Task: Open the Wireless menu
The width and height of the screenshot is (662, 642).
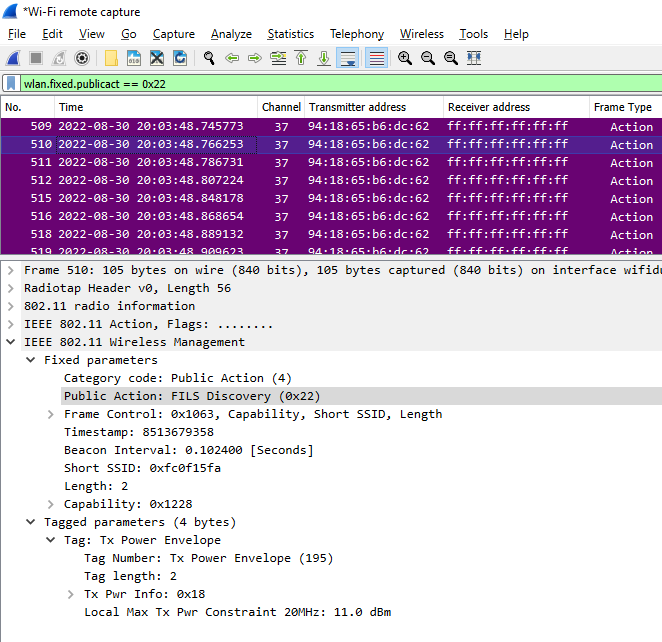Action: [x=421, y=34]
